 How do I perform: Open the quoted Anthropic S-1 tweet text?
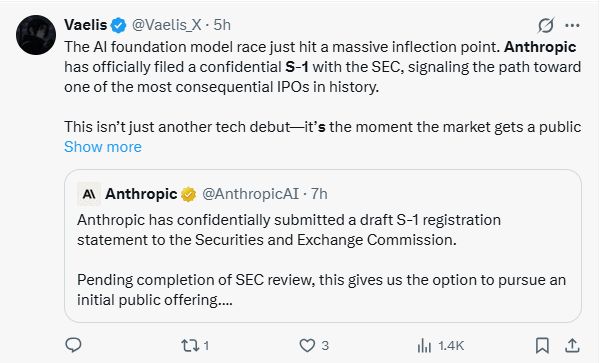pyautogui.click(x=321, y=260)
